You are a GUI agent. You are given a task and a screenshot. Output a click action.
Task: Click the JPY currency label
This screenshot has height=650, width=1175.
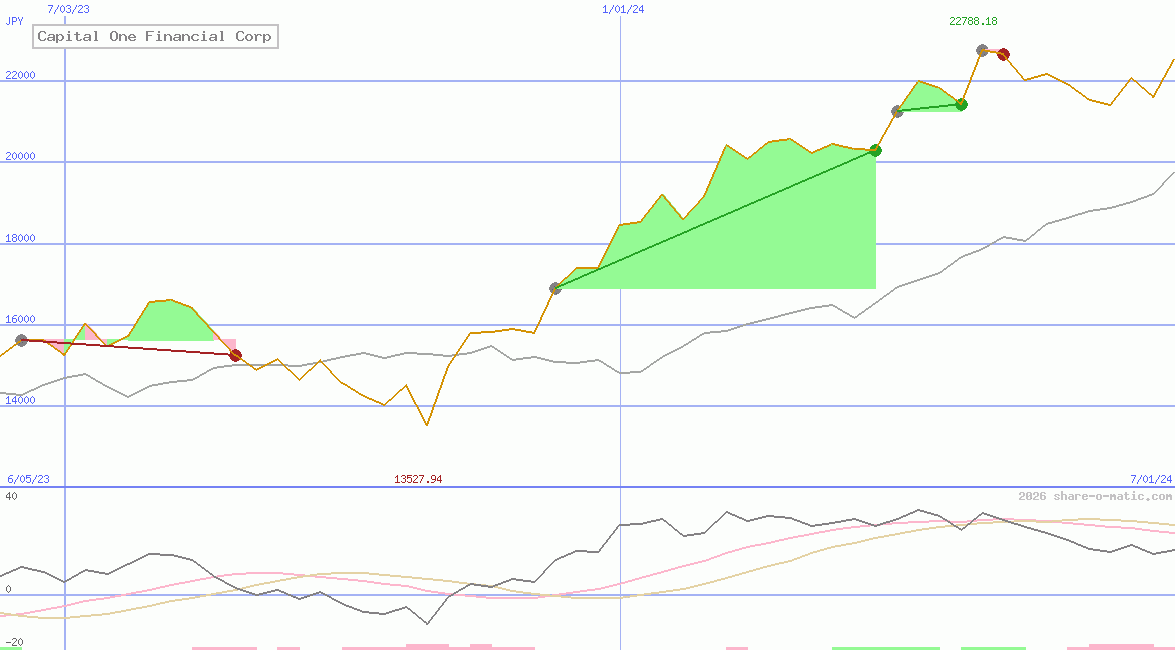(x=14, y=21)
